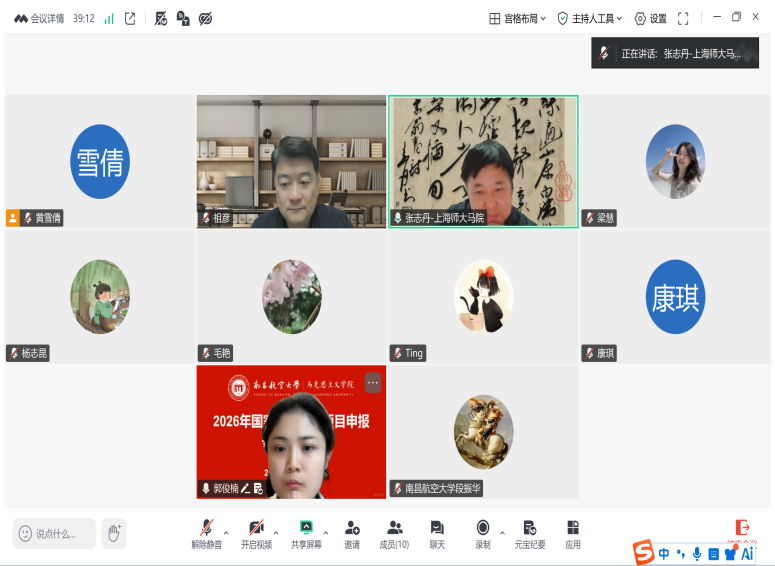Viewport: 775px width, 566px height.
Task: Select the 康琪 blue avatar
Action: (x=675, y=297)
